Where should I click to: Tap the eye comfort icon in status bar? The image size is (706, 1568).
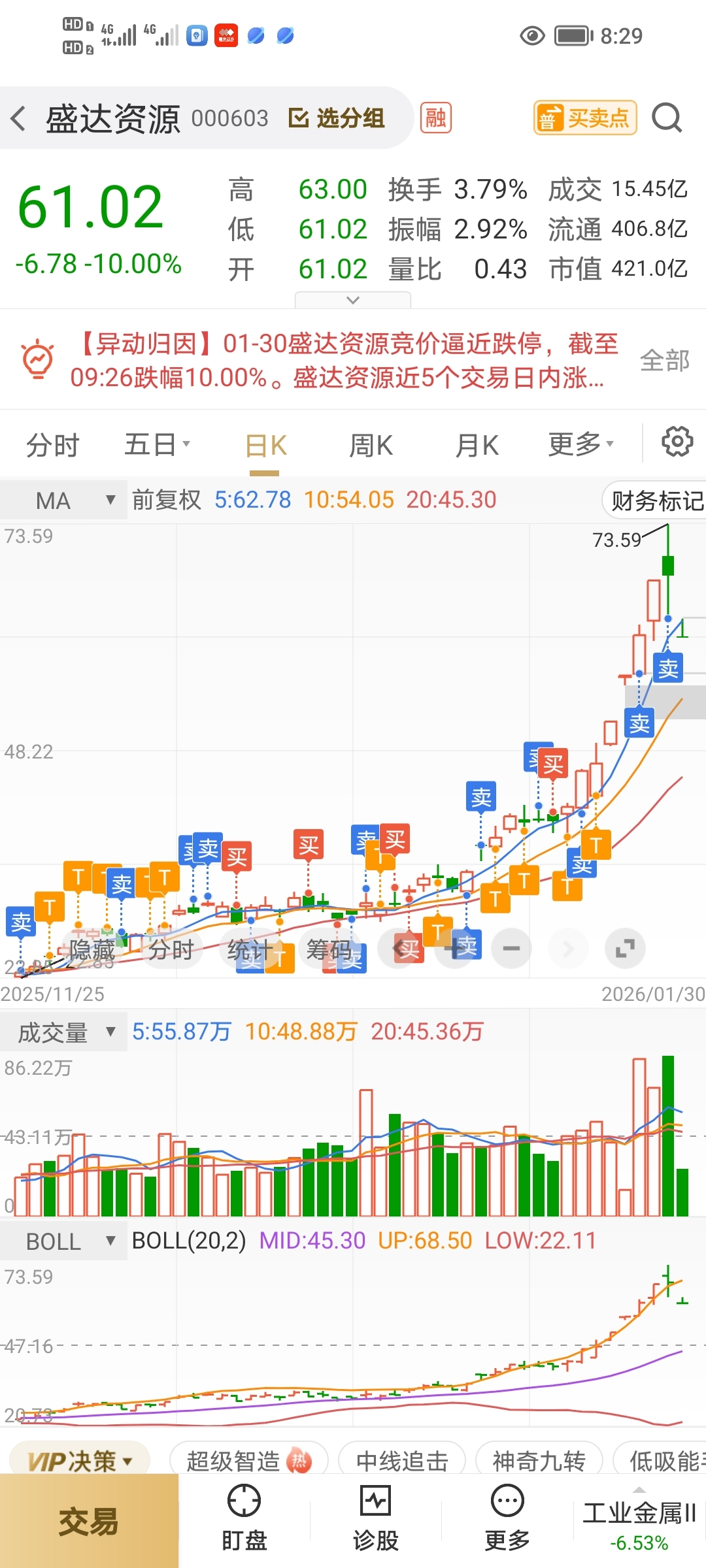tap(532, 35)
